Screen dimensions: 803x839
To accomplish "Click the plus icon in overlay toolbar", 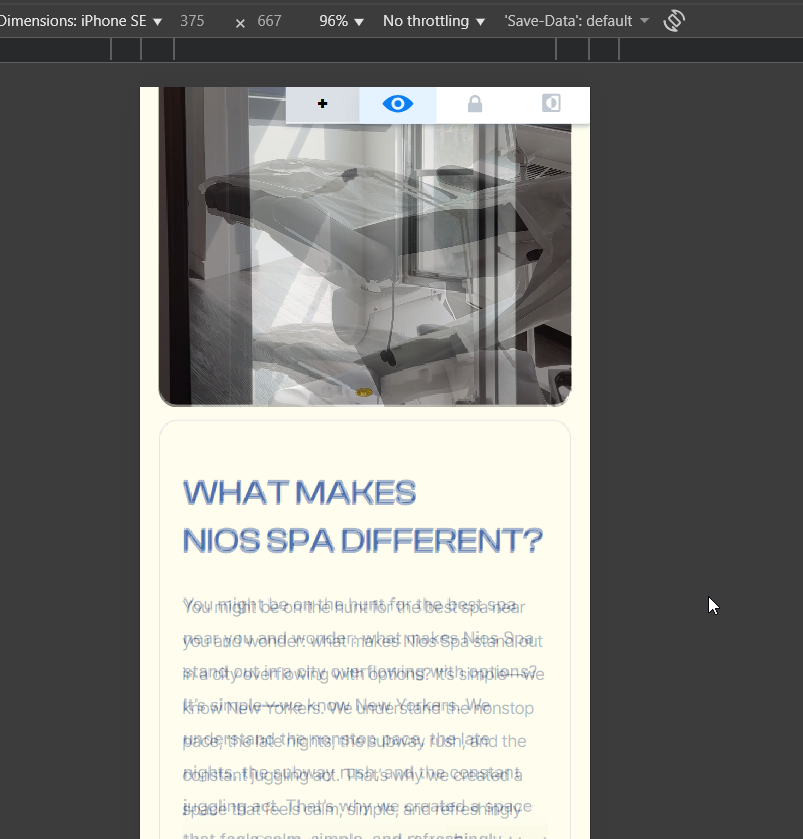I will [322, 104].
